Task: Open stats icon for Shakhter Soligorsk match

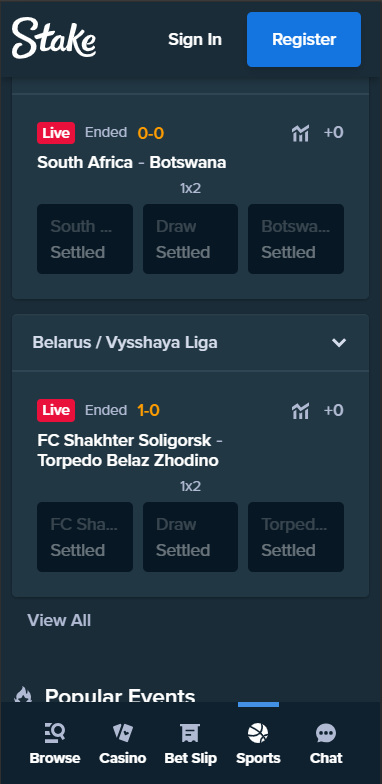Action: 300,411
